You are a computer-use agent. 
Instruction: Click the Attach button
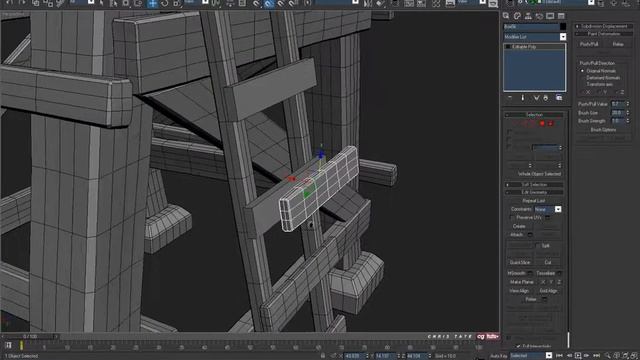tap(517, 235)
